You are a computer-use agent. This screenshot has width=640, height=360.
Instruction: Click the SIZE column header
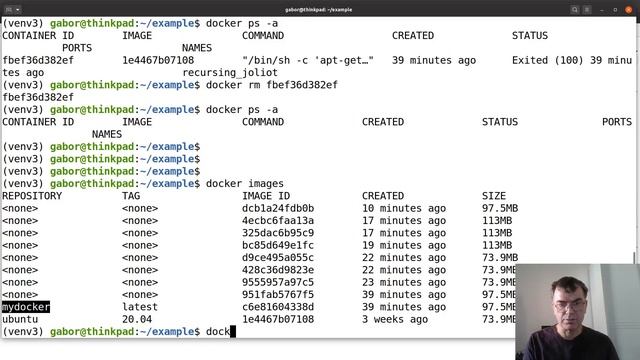tap(494, 196)
